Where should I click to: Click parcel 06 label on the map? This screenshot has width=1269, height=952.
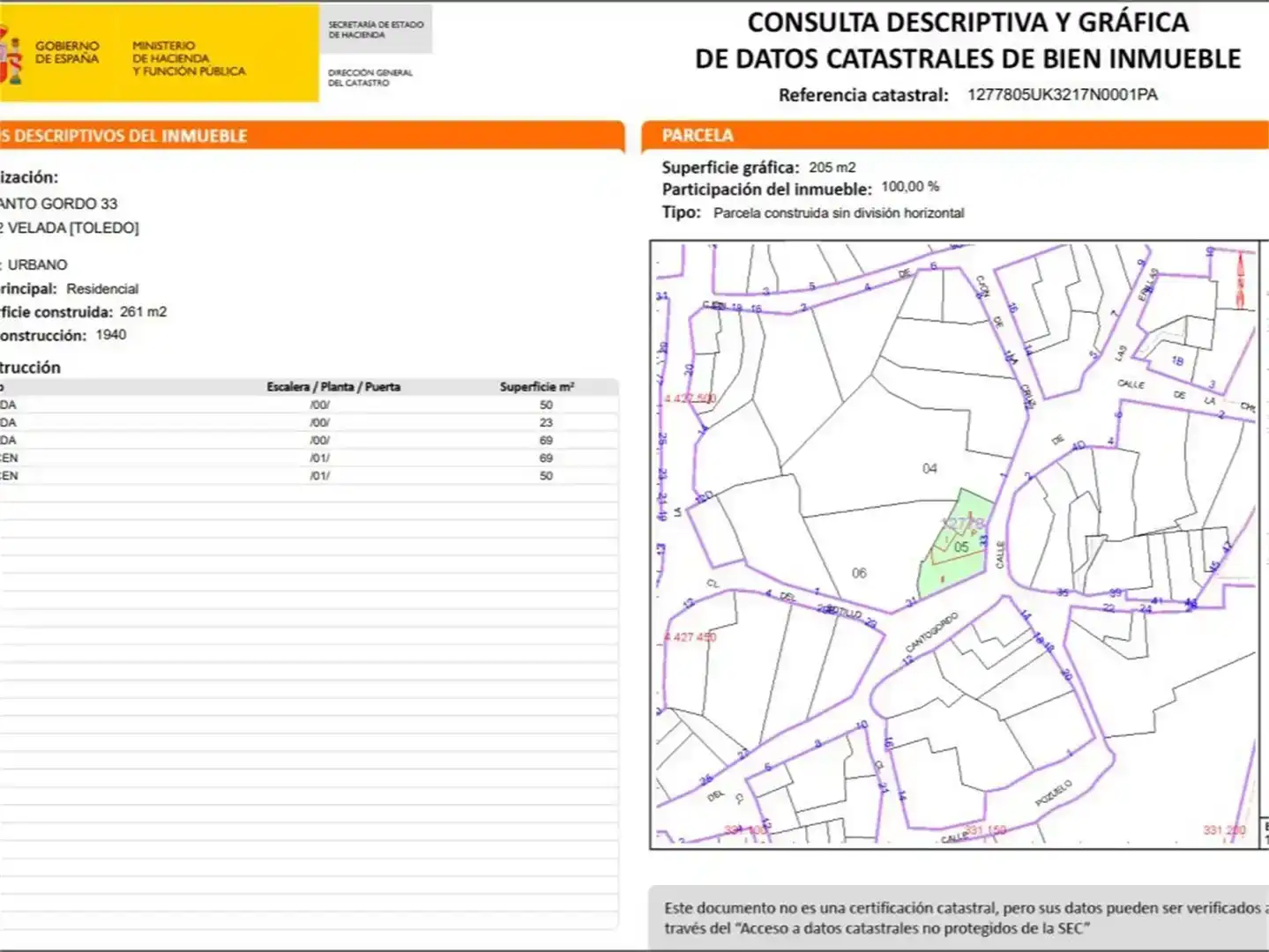click(x=859, y=573)
